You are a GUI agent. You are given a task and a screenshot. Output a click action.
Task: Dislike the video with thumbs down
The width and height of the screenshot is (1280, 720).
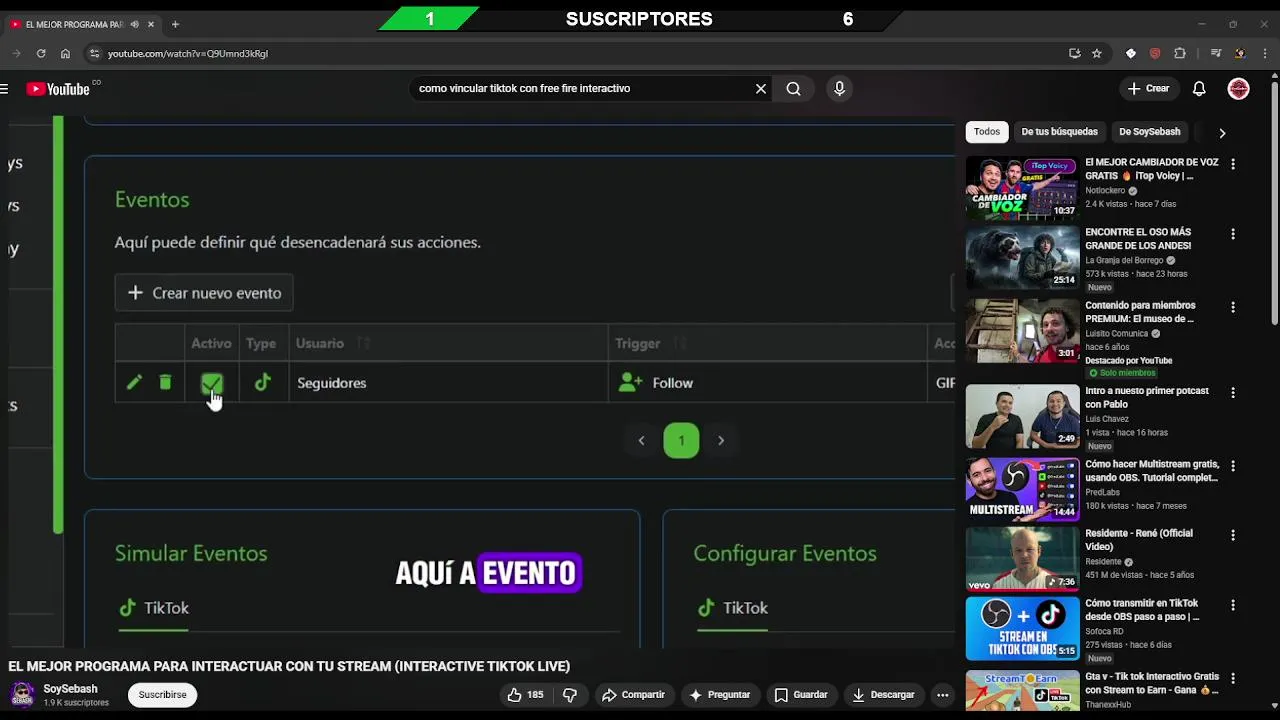click(570, 695)
